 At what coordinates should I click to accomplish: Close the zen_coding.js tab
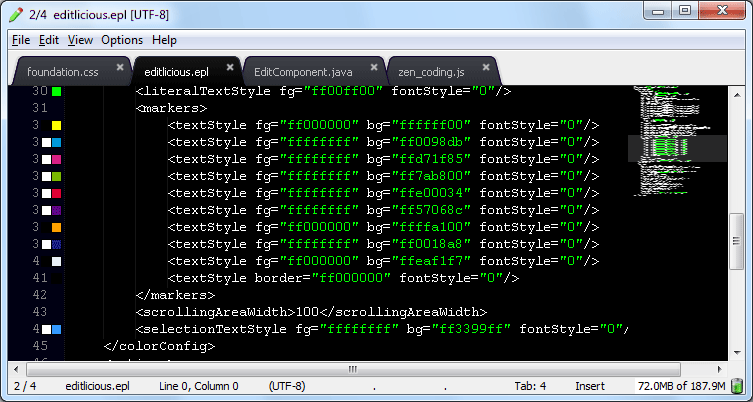tap(486, 68)
